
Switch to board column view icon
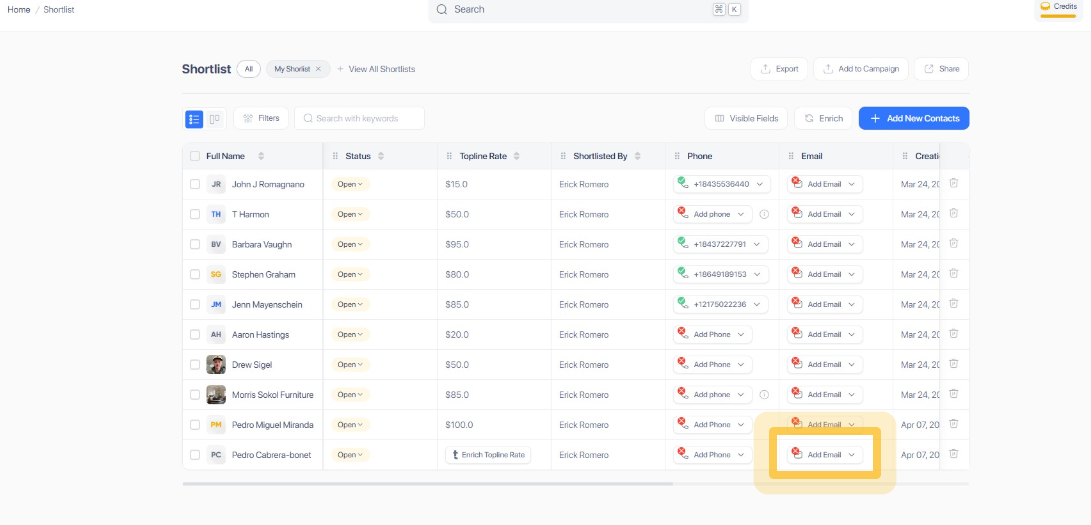tap(214, 119)
